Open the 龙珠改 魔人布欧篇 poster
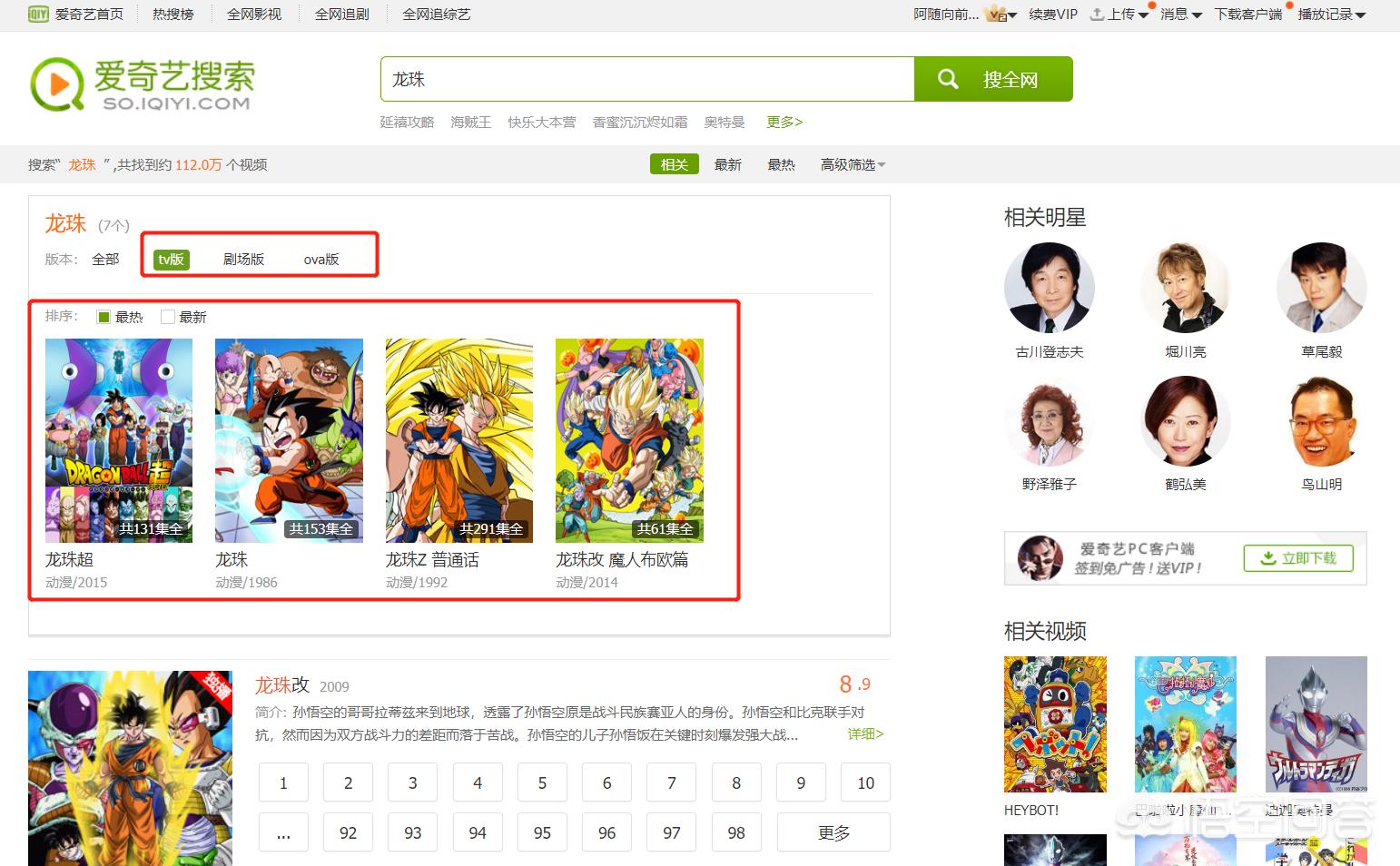Viewport: 1400px width, 866px height. tap(629, 440)
